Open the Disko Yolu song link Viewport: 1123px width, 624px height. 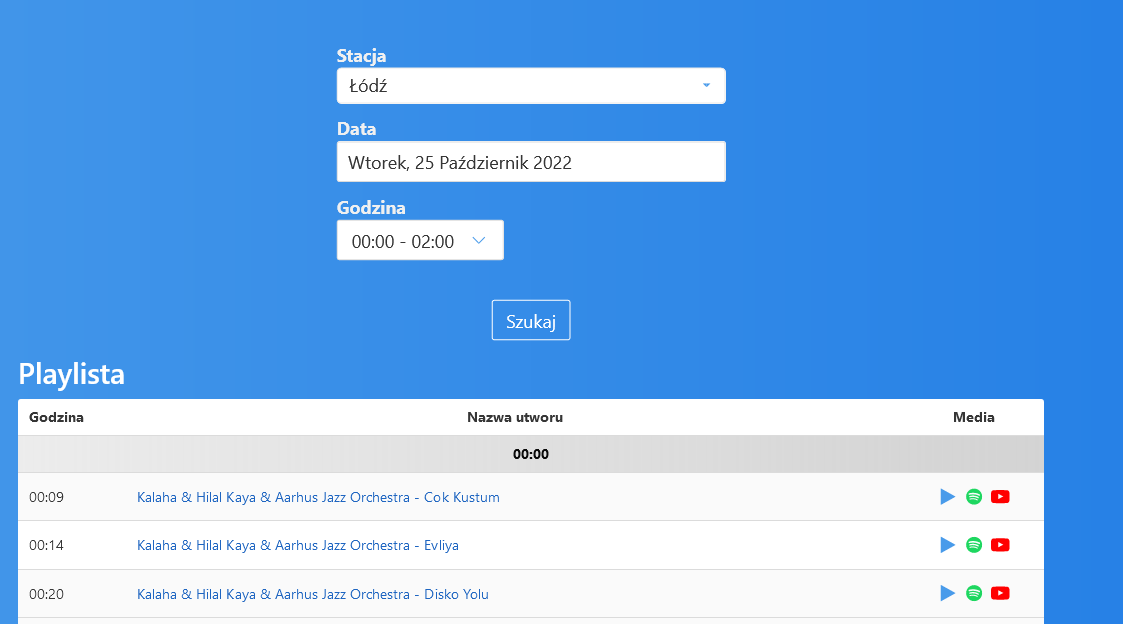point(313,594)
